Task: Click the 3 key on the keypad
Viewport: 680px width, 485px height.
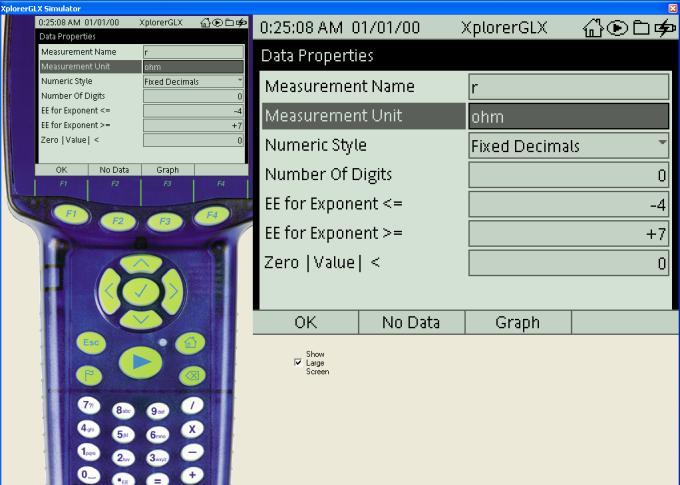Action: pos(157,458)
